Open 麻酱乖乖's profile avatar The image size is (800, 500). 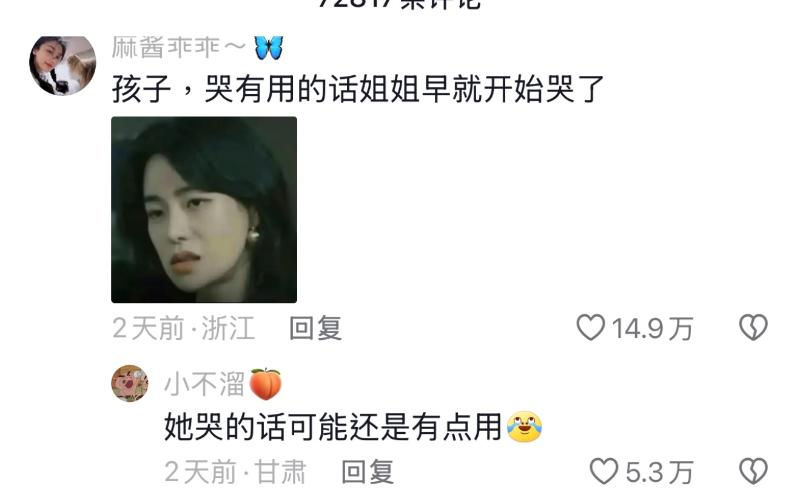(63, 65)
